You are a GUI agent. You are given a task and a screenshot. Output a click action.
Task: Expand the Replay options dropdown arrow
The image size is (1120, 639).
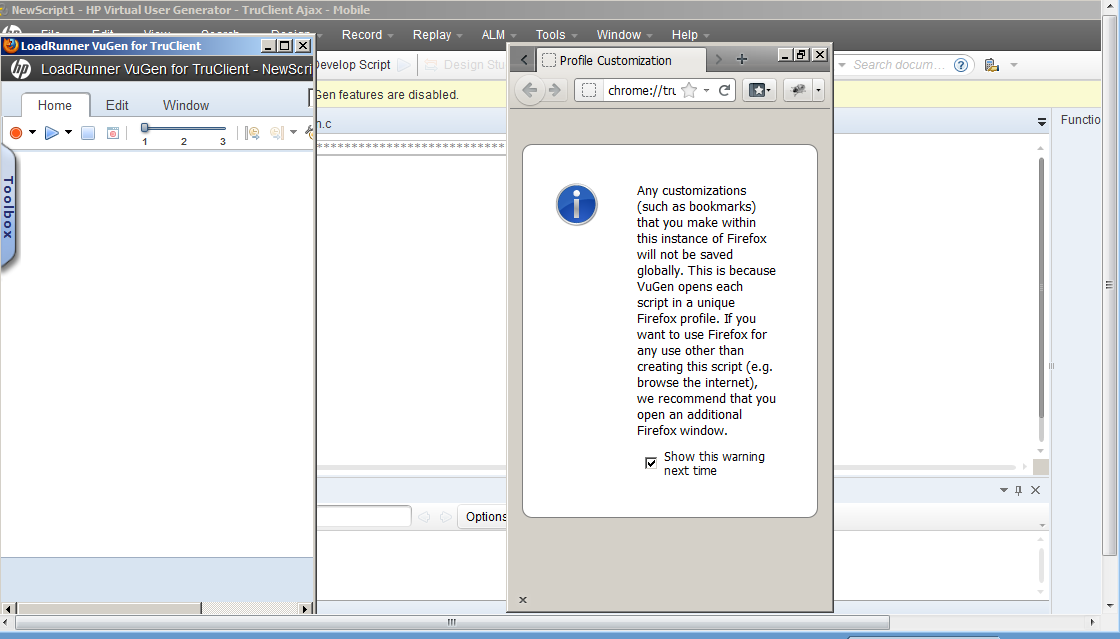pos(69,132)
